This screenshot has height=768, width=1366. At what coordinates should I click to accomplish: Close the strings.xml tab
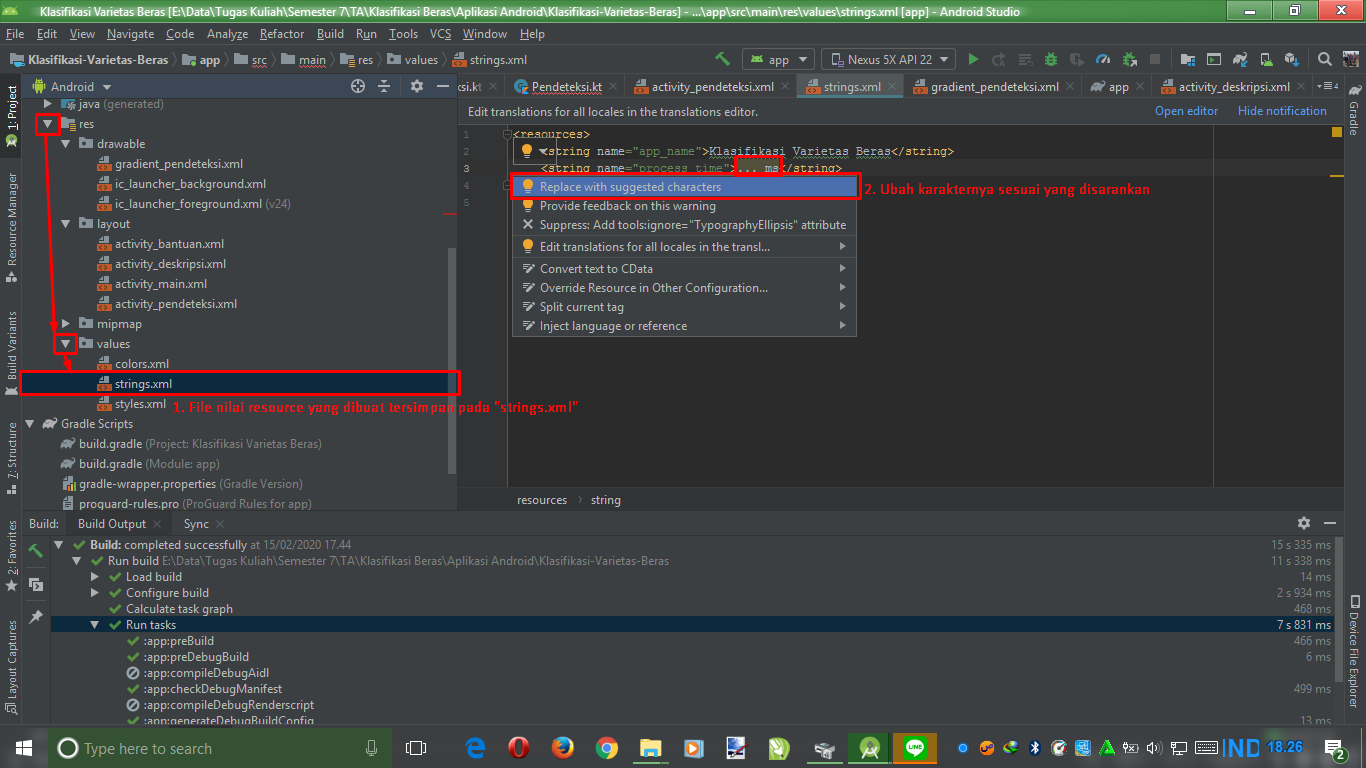tap(891, 87)
